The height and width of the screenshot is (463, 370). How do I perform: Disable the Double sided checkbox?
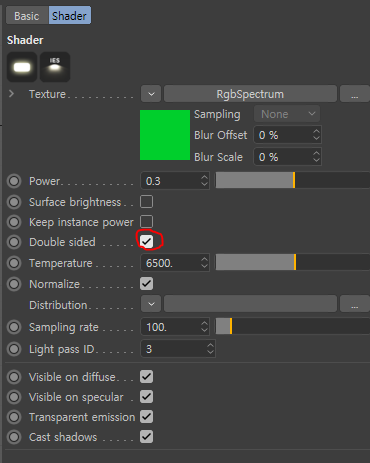coord(147,242)
